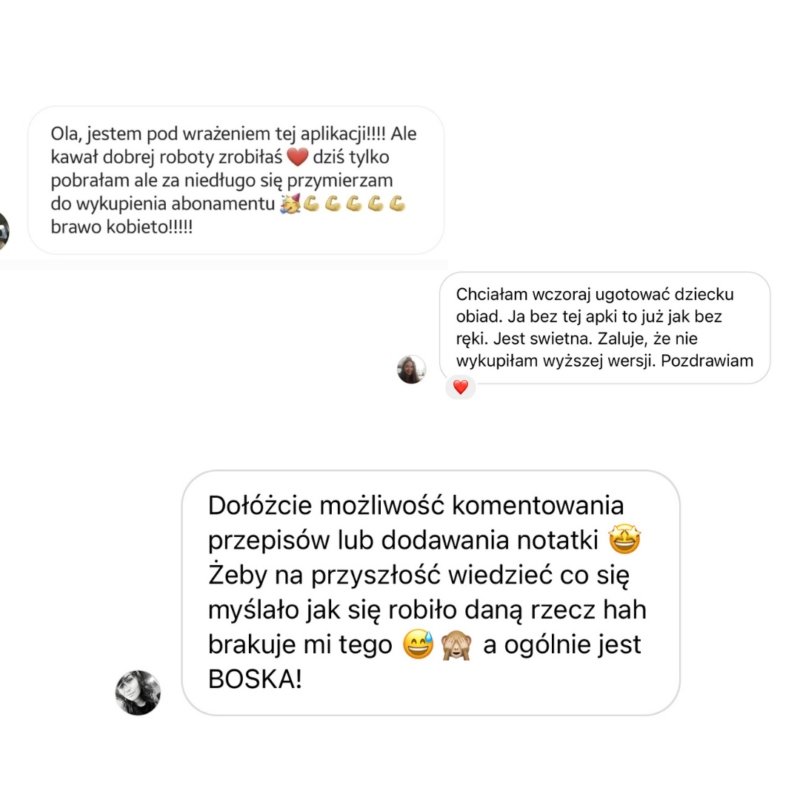Viewport: 800px width, 800px height.
Task: Click the word BOSKA! in the bottom message
Action: tap(255, 679)
